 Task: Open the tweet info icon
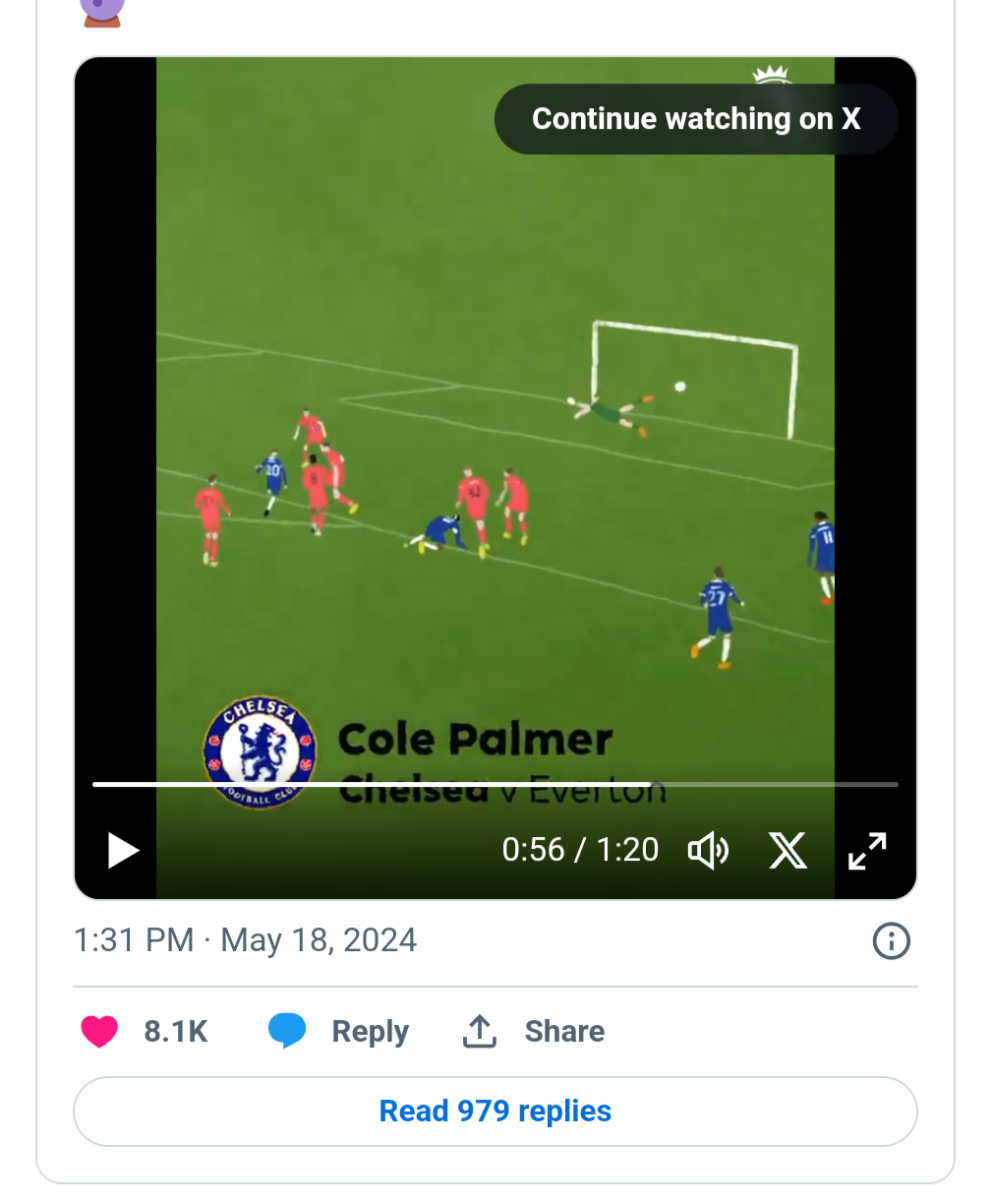click(891, 941)
